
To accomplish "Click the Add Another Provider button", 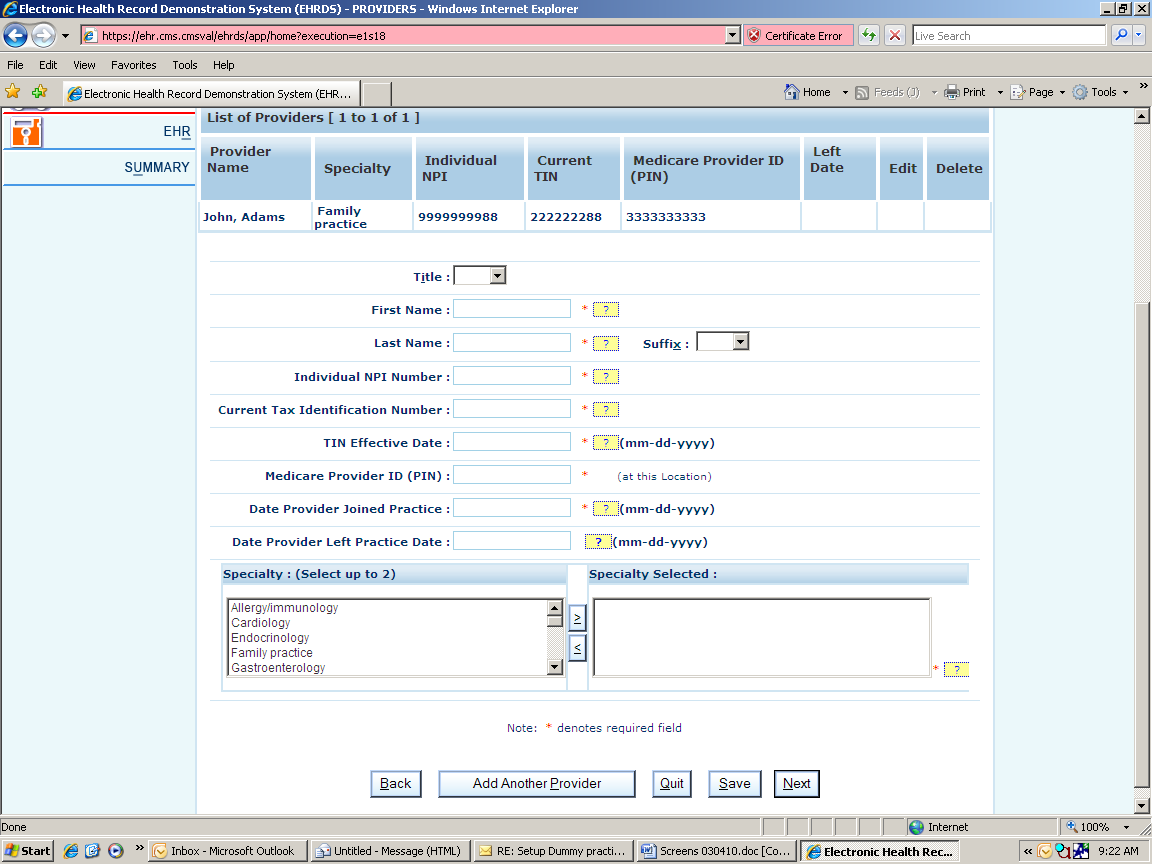I will [x=536, y=784].
